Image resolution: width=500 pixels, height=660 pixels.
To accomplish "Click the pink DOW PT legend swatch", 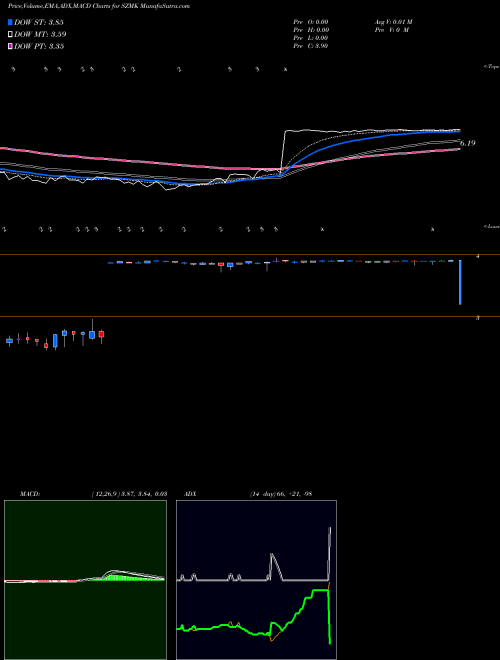I will pyautogui.click(x=10, y=46).
